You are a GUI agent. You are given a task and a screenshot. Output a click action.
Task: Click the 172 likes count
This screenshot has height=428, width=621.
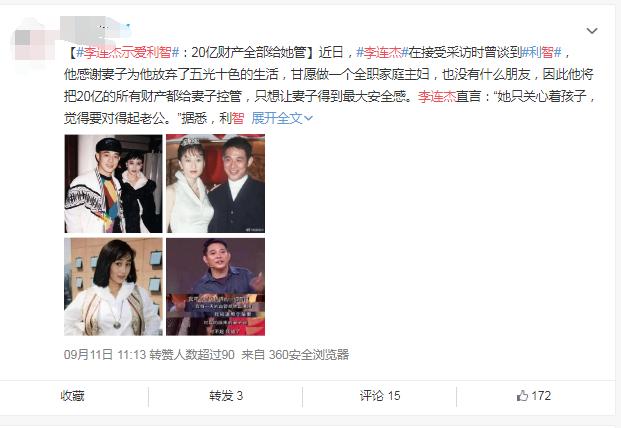coord(541,396)
